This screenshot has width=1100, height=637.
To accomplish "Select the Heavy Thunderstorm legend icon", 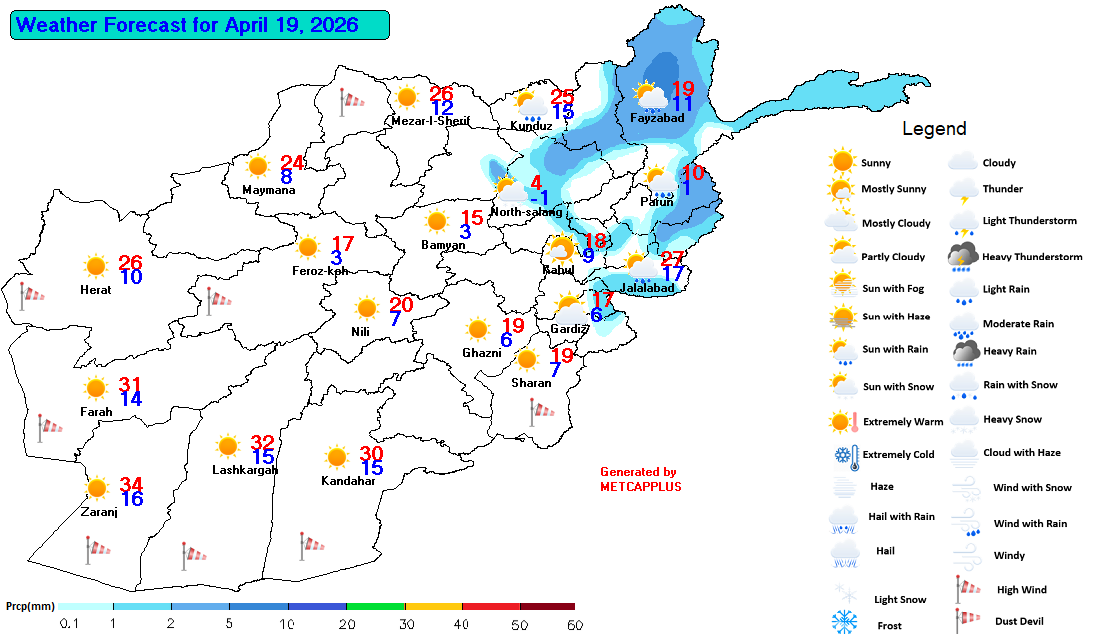I will [964, 257].
